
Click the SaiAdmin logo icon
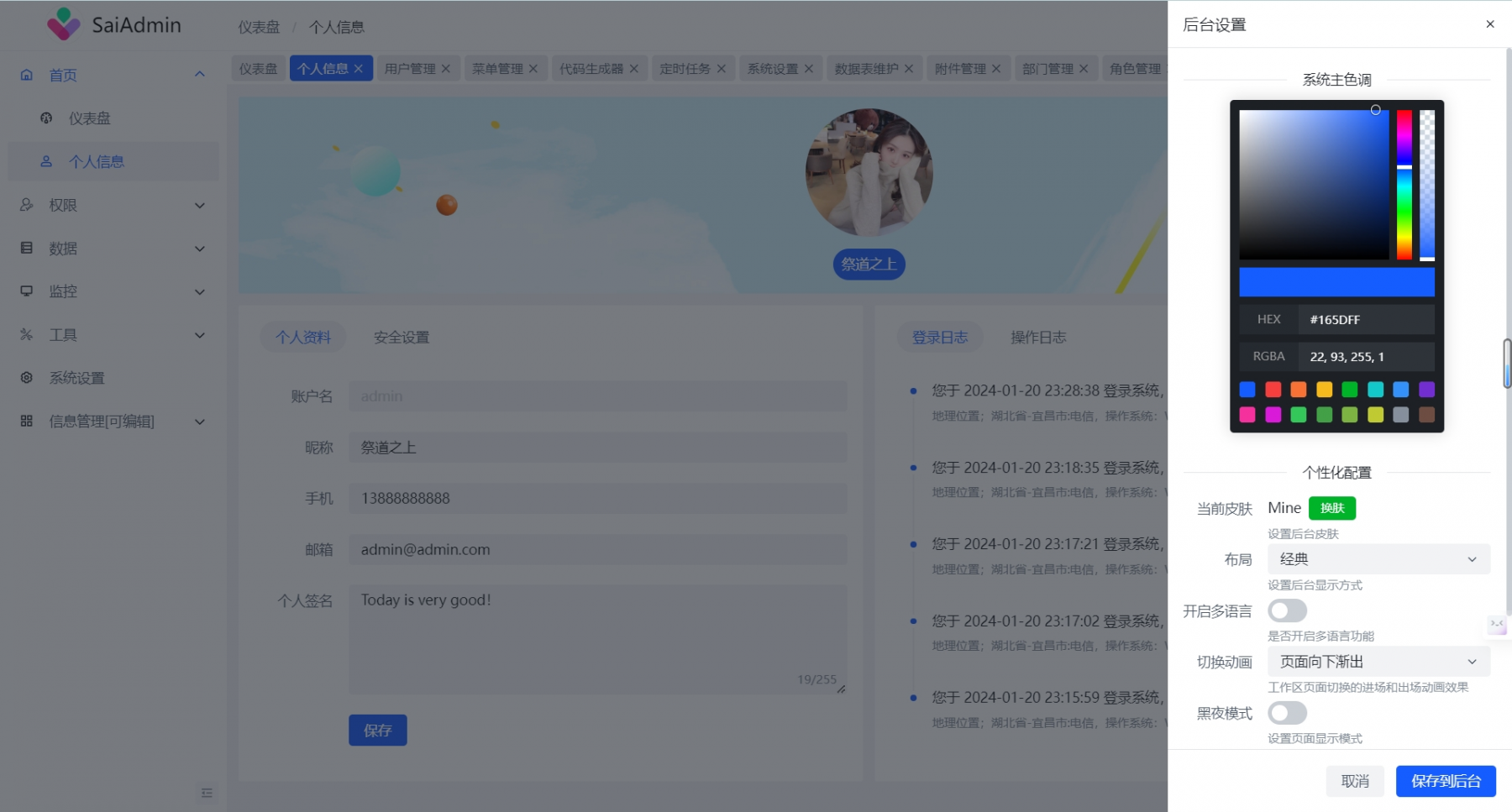64,24
